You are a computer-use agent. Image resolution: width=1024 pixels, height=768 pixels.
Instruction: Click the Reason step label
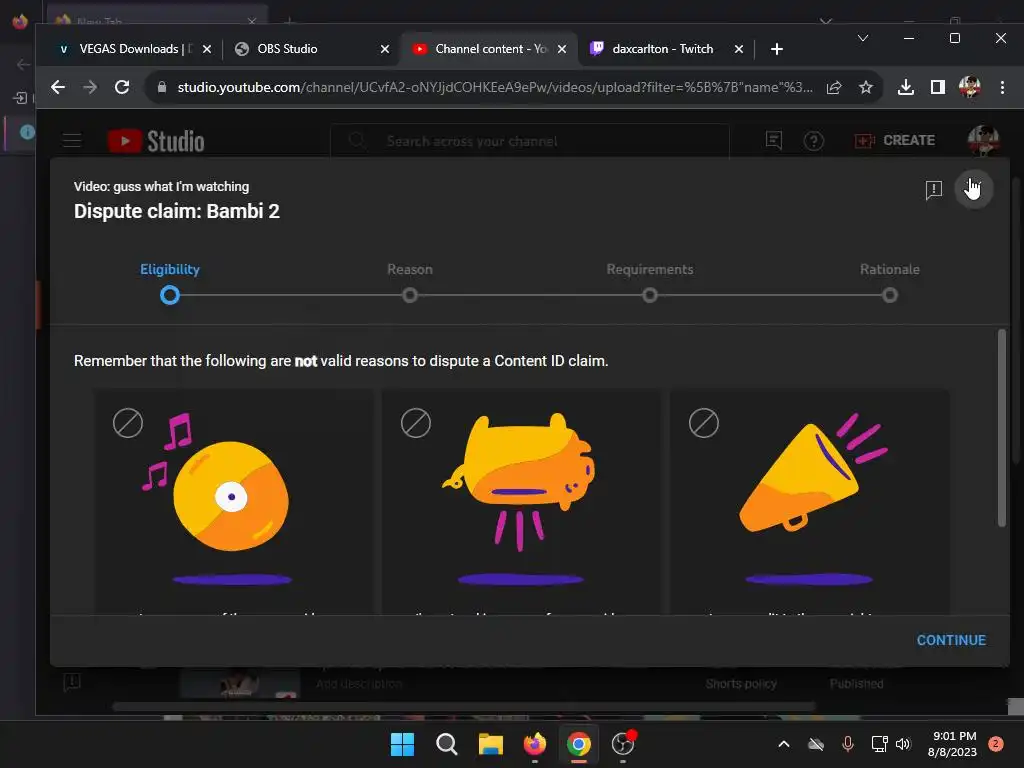point(410,269)
